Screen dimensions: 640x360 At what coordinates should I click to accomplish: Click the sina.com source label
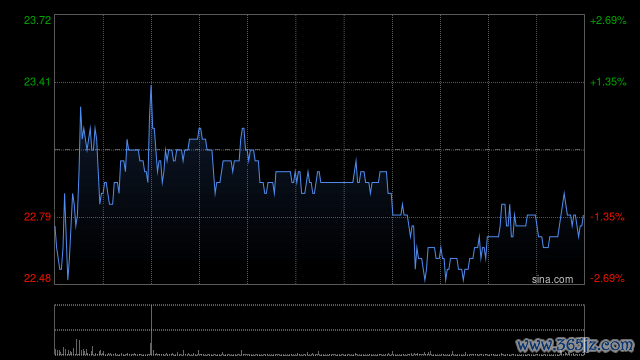tap(552, 280)
